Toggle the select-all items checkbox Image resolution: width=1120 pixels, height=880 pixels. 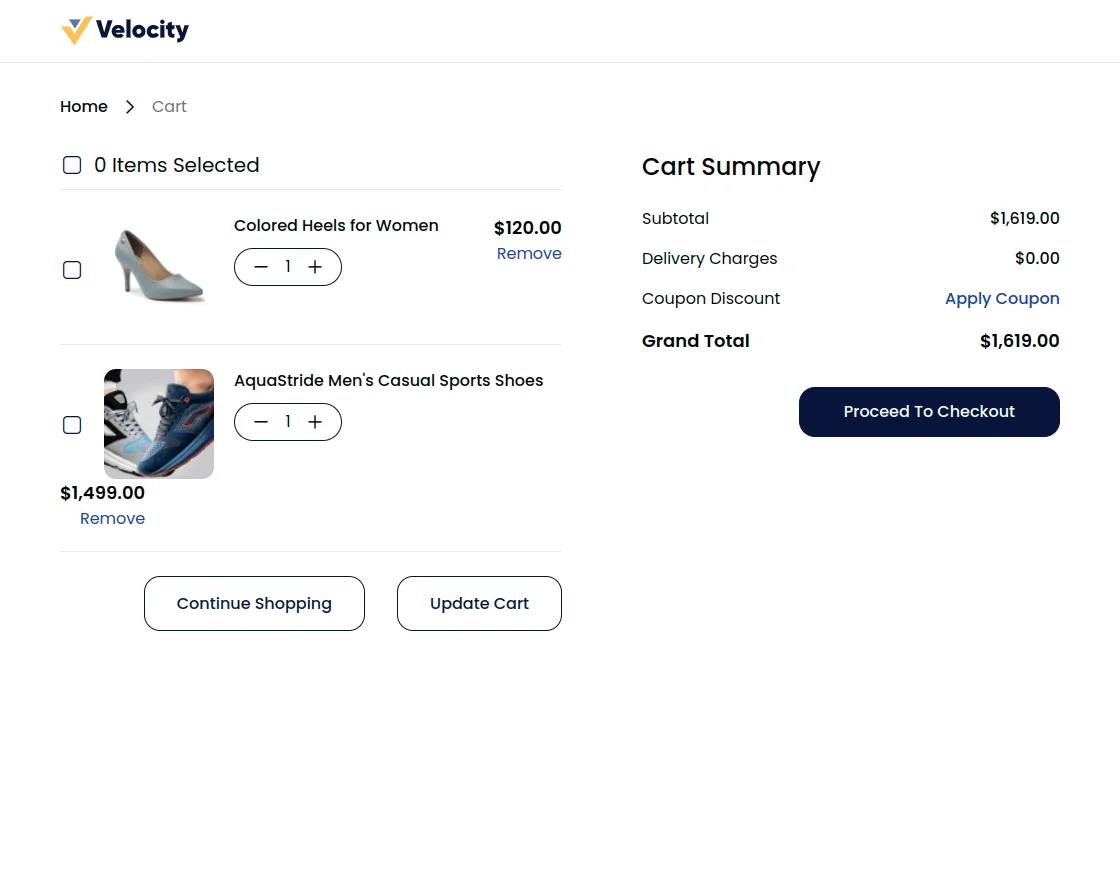[x=71, y=164]
